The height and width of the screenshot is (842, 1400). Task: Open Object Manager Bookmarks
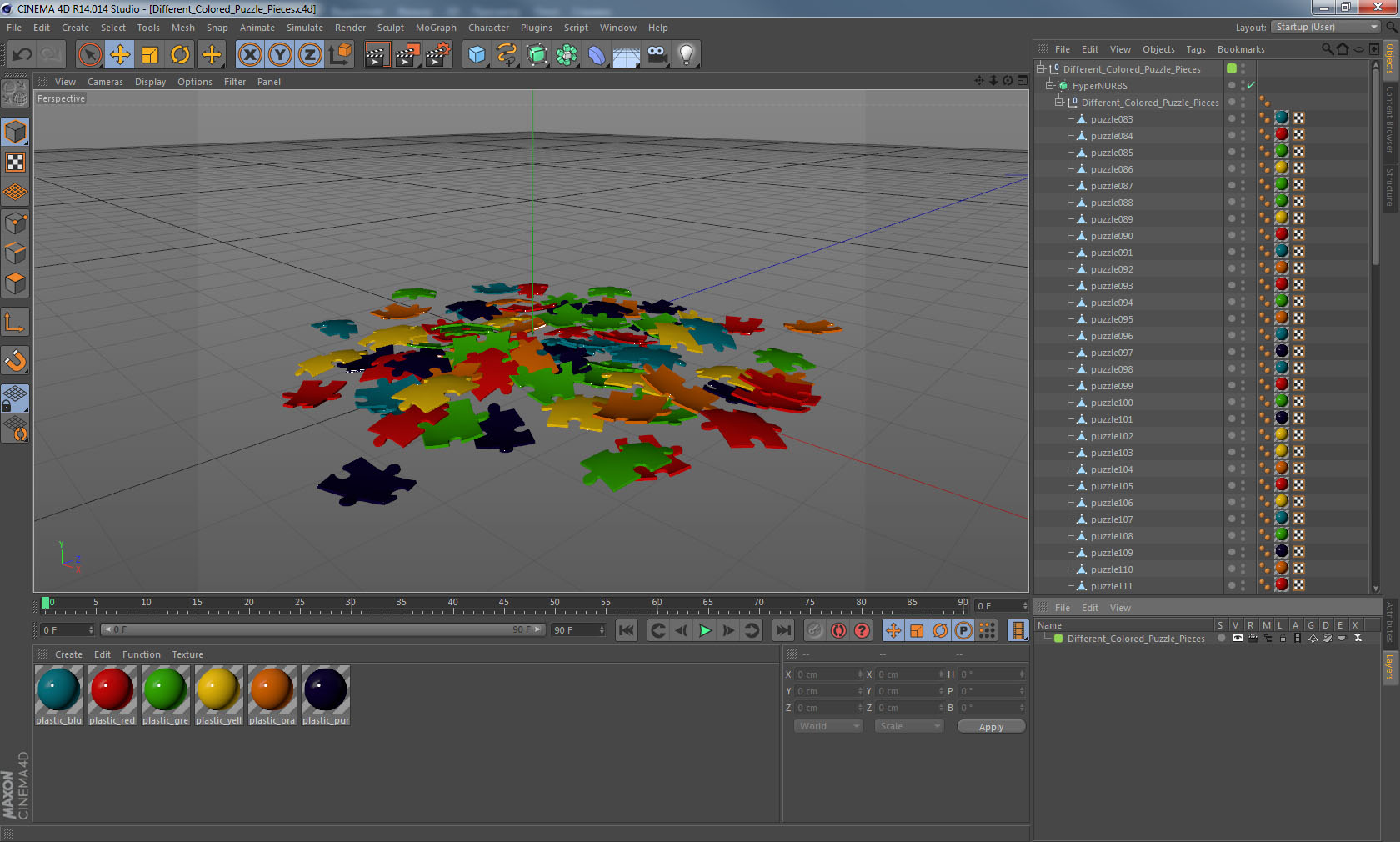pos(1241,49)
